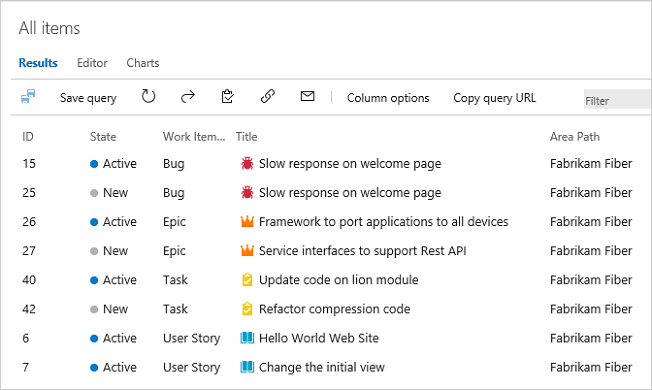Open 'Service interfaces to support Rest API'
The image size is (652, 390).
pyautogui.click(x=362, y=251)
